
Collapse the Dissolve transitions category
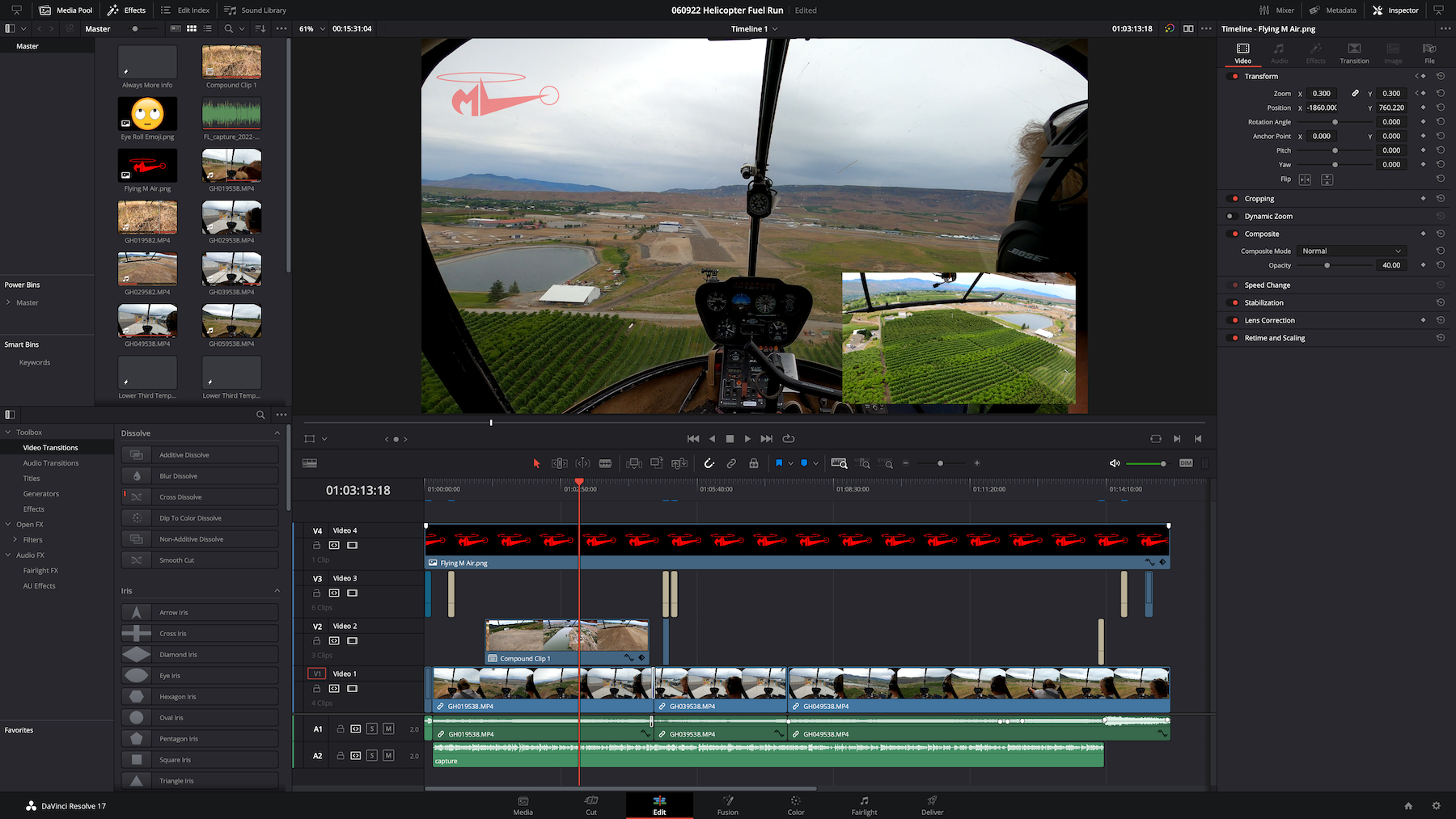pyautogui.click(x=277, y=433)
